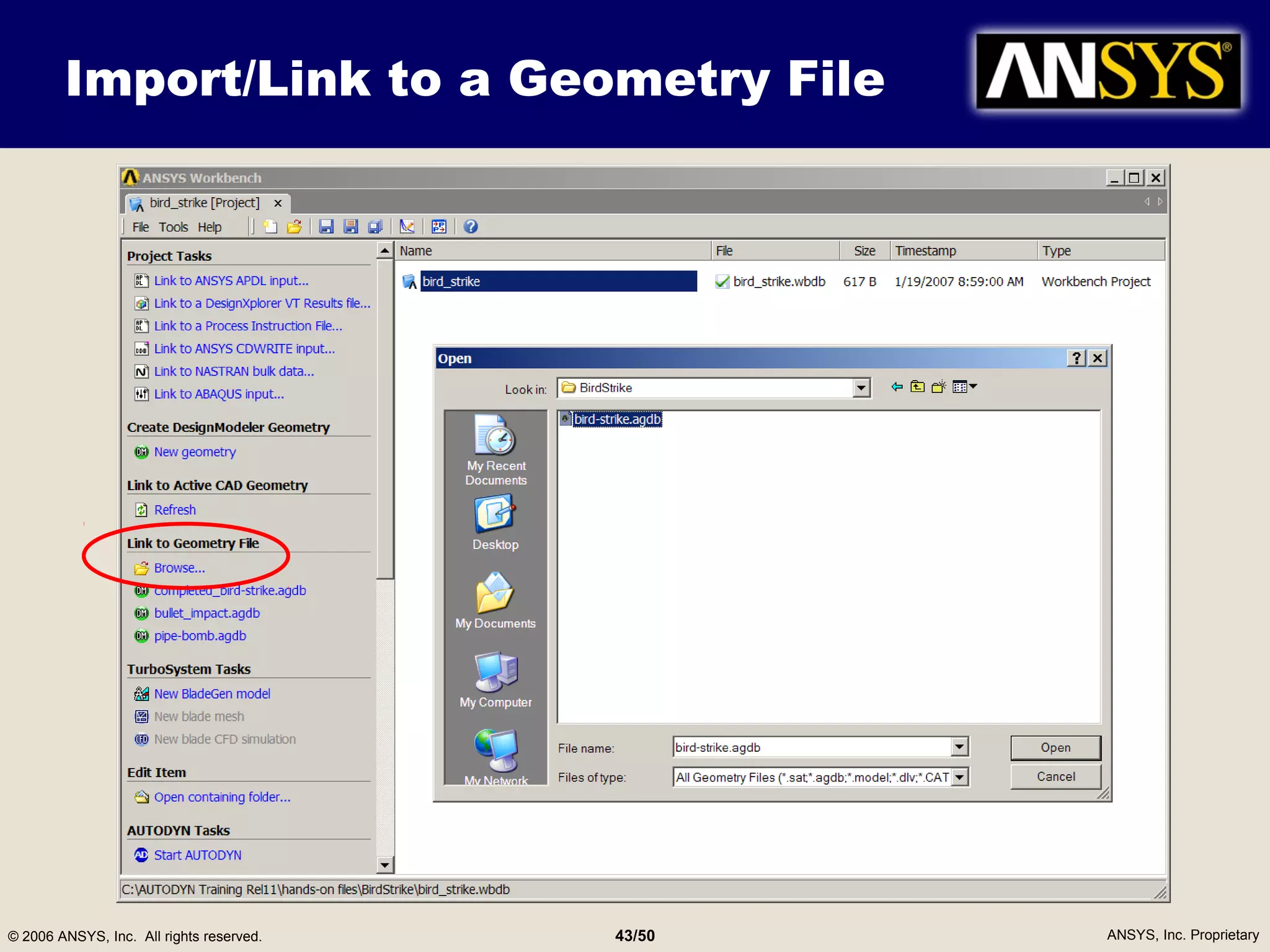Click the toolbar icon right of Save All
Image resolution: width=1270 pixels, height=952 pixels.
[407, 227]
